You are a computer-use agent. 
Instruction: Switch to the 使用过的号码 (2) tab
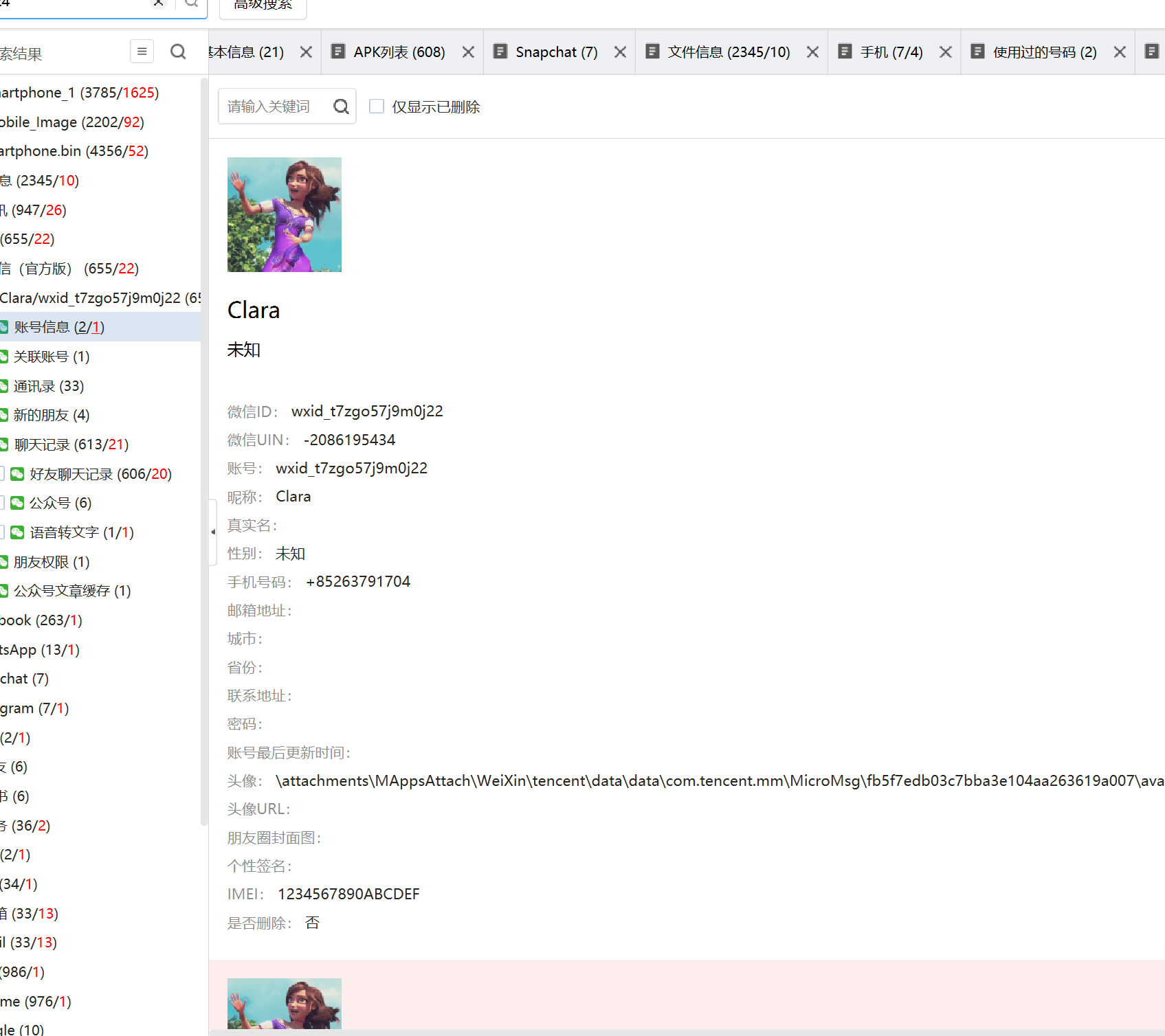1045,52
